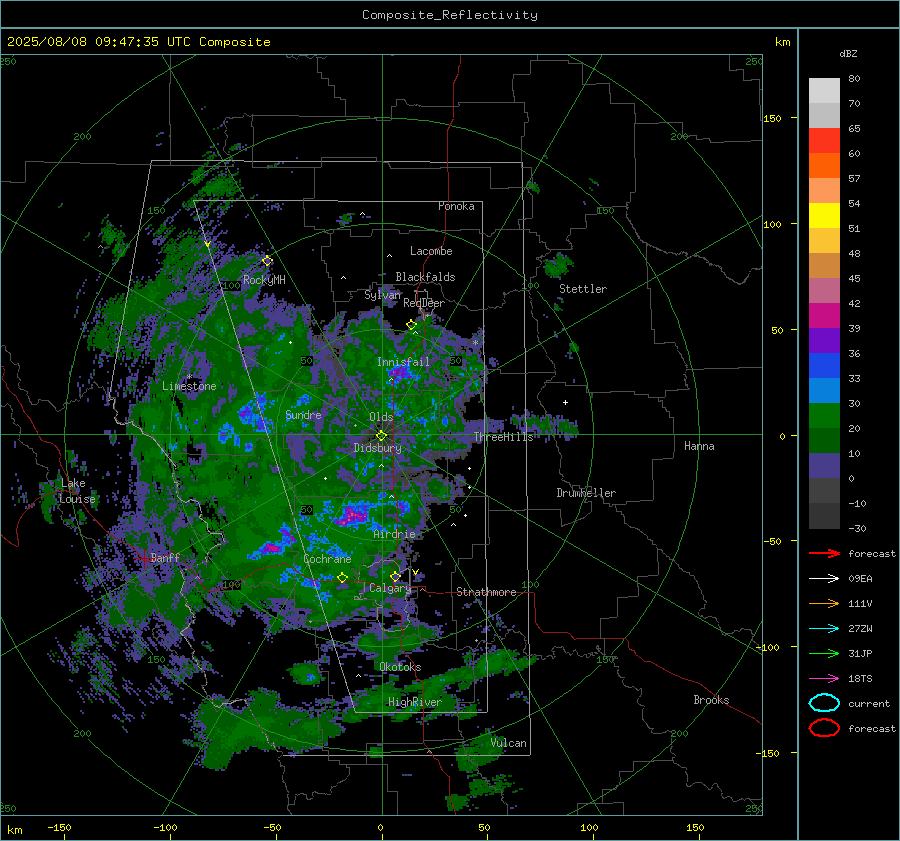Click the yellow diamond marker beside RockyMH
The width and height of the screenshot is (900, 841).
[267, 261]
